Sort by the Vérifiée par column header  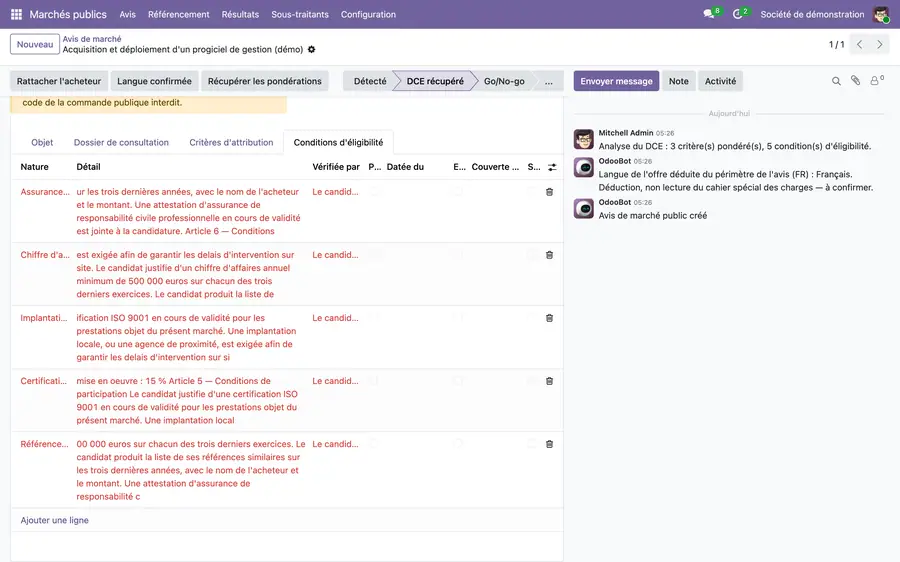tap(336, 167)
